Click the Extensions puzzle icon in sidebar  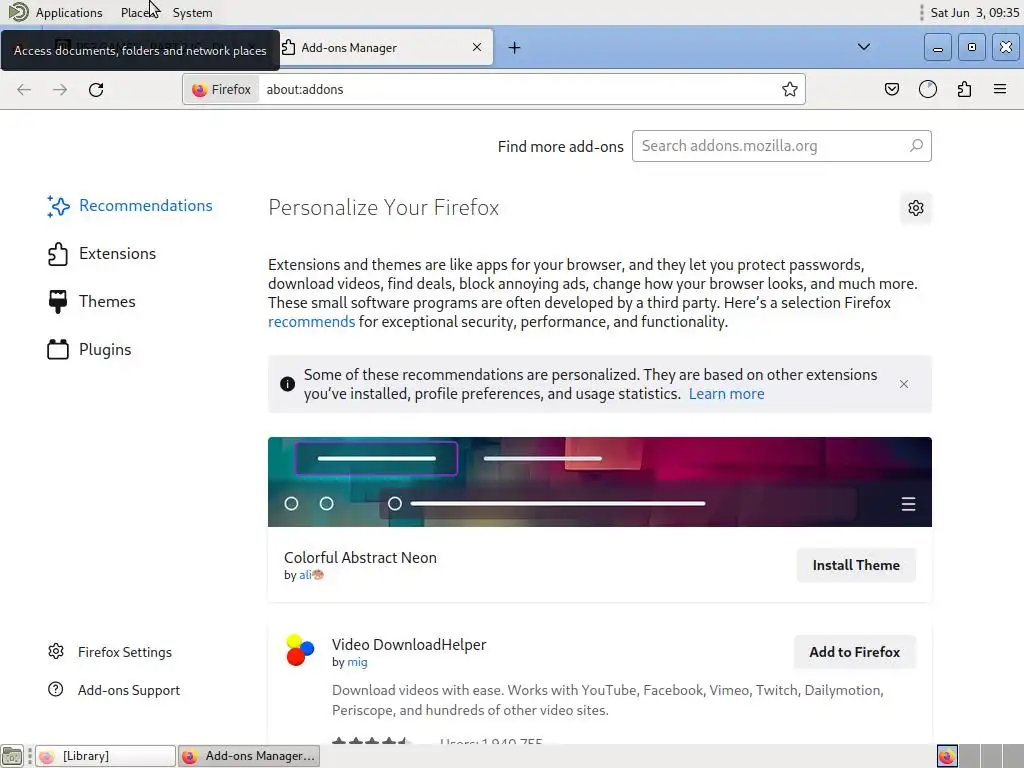(x=57, y=254)
